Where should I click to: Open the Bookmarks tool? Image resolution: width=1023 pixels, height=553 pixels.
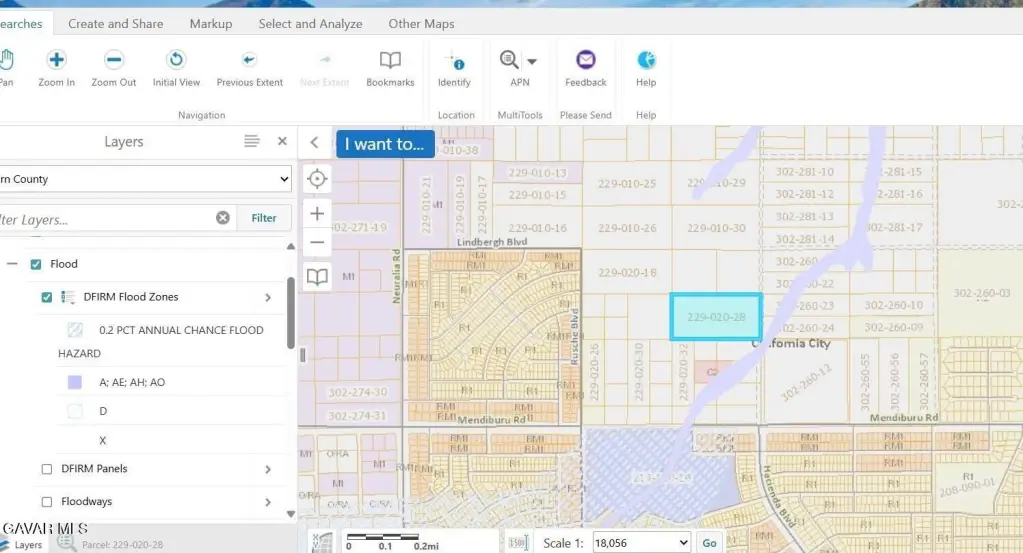pyautogui.click(x=390, y=60)
